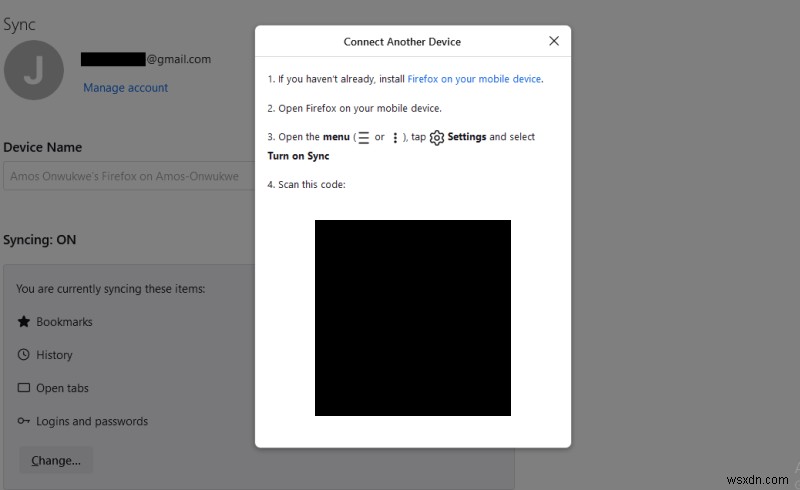Click the three-dot menu icon in step 3
Viewport: 800px width, 490px height.
(395, 137)
